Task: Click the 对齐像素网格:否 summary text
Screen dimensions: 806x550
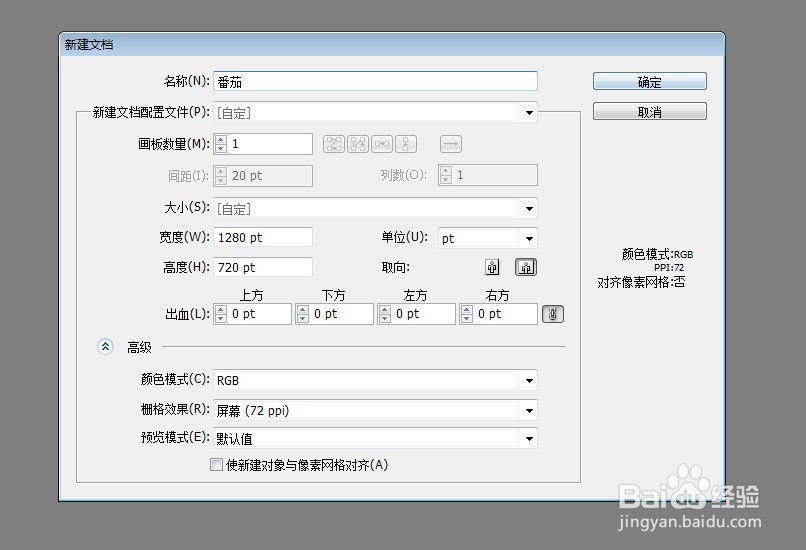Action: [641, 282]
